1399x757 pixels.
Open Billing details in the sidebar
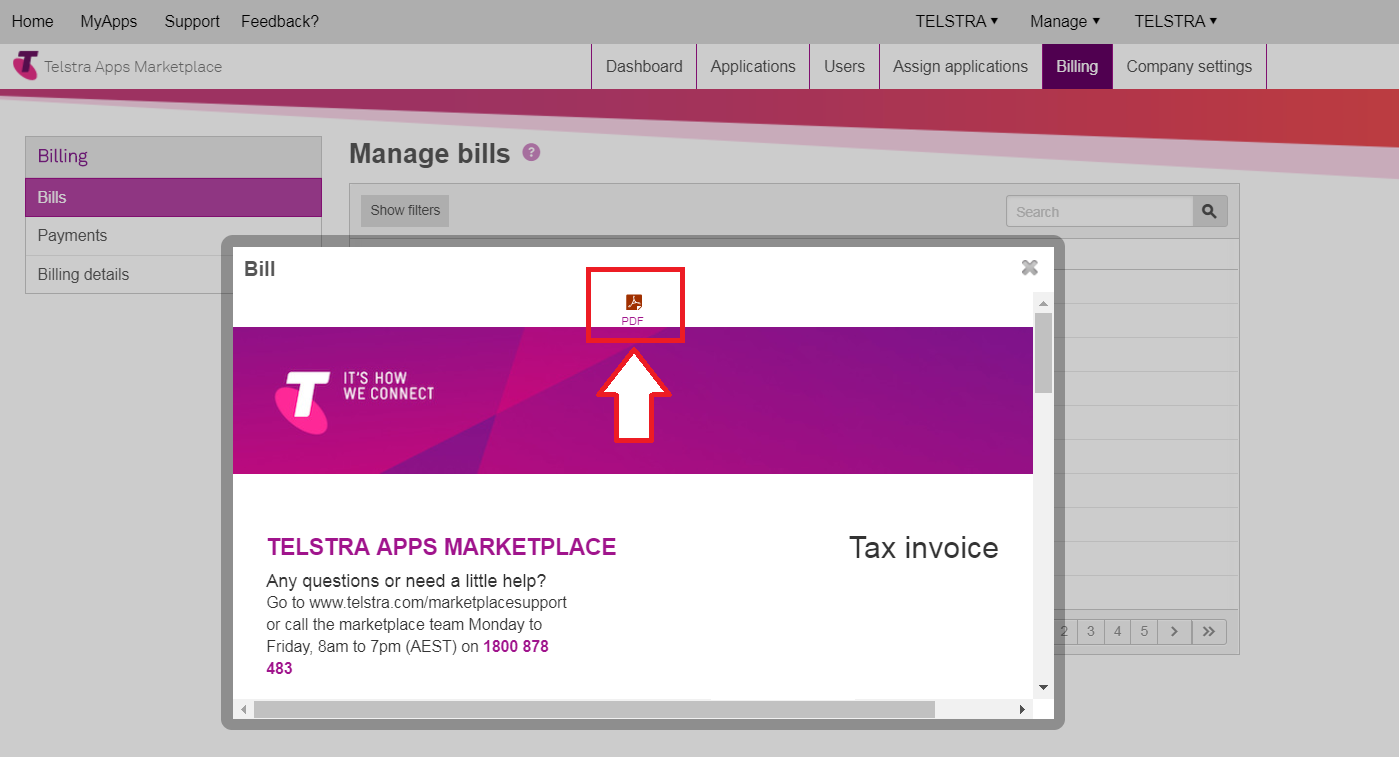(x=83, y=275)
